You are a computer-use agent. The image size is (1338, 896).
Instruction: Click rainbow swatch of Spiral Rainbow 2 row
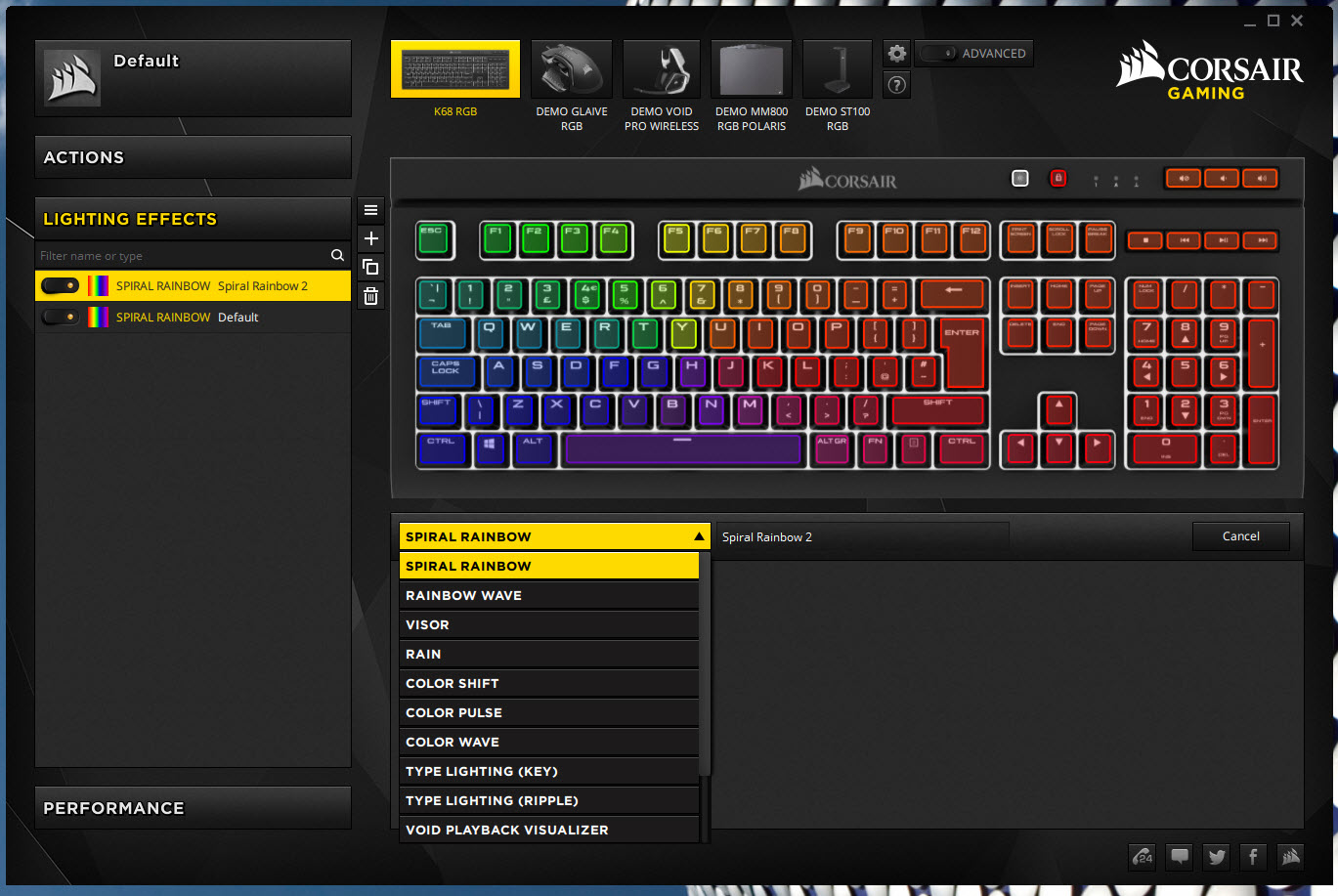pyautogui.click(x=98, y=285)
